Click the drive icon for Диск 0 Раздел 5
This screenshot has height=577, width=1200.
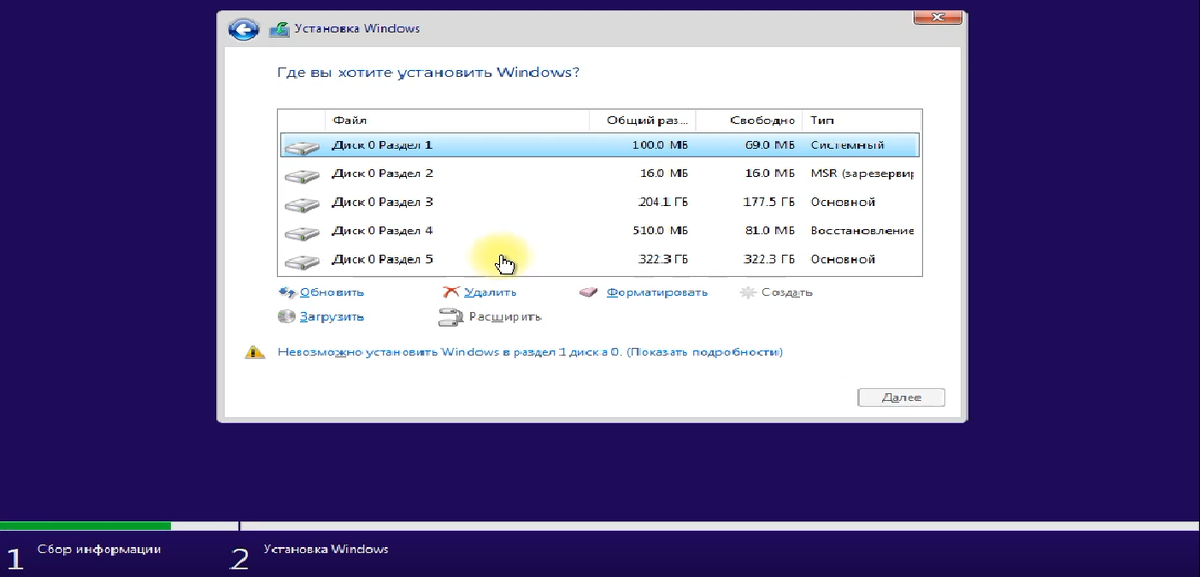point(301,260)
